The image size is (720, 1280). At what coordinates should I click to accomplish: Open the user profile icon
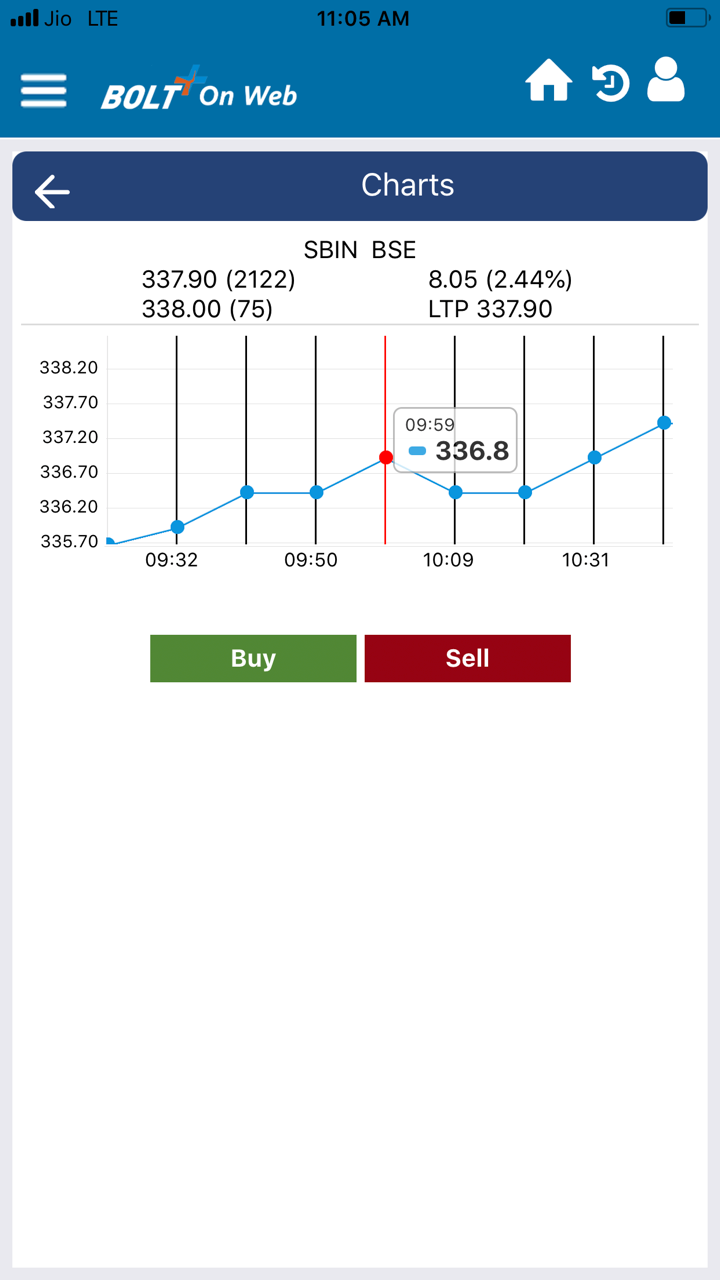click(666, 80)
